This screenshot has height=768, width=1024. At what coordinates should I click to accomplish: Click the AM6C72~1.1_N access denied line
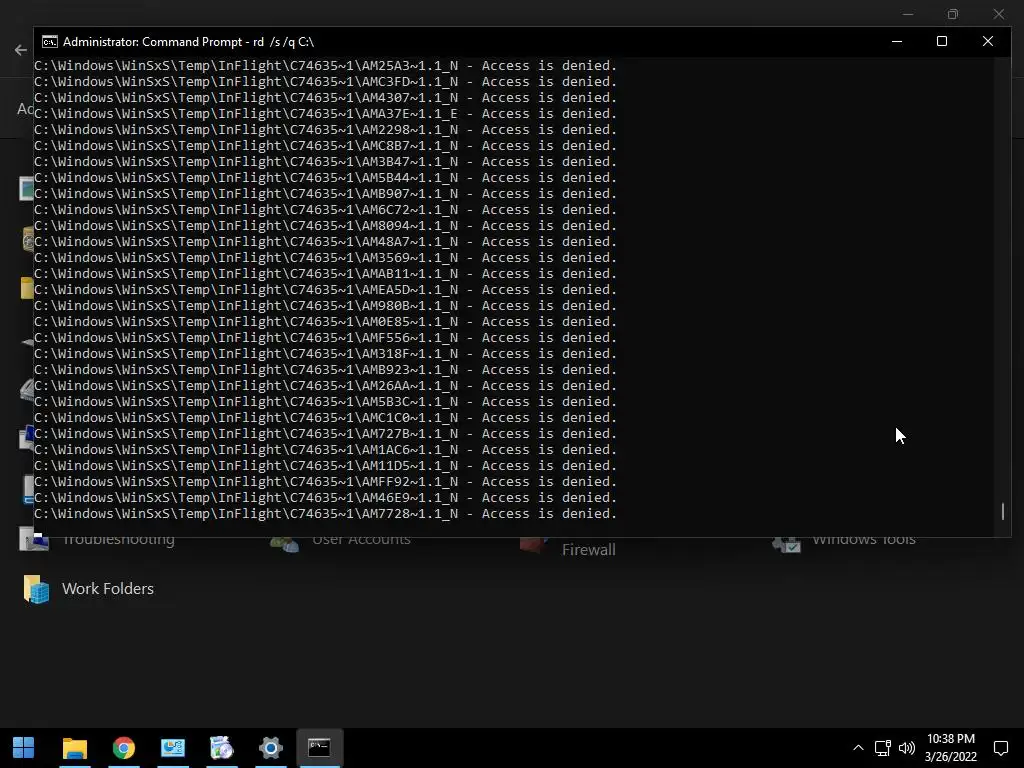pyautogui.click(x=325, y=210)
